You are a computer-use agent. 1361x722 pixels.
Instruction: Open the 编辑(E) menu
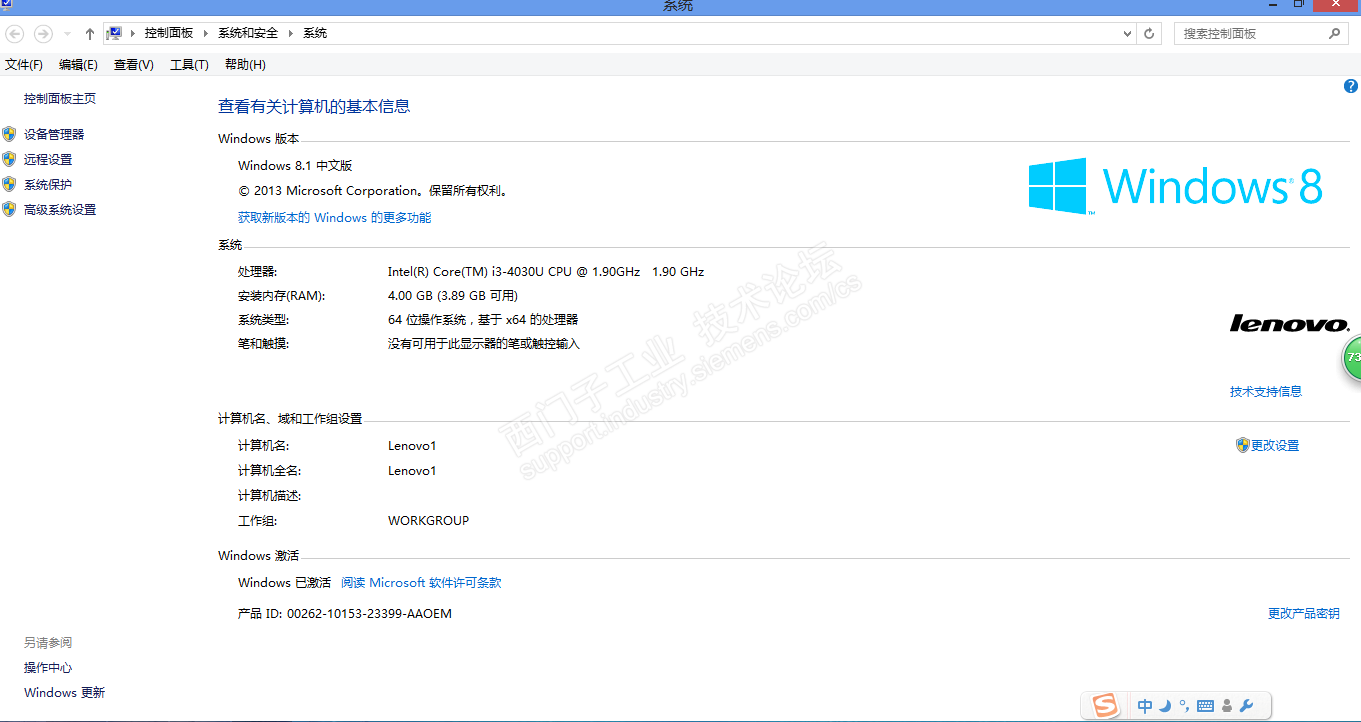click(78, 65)
